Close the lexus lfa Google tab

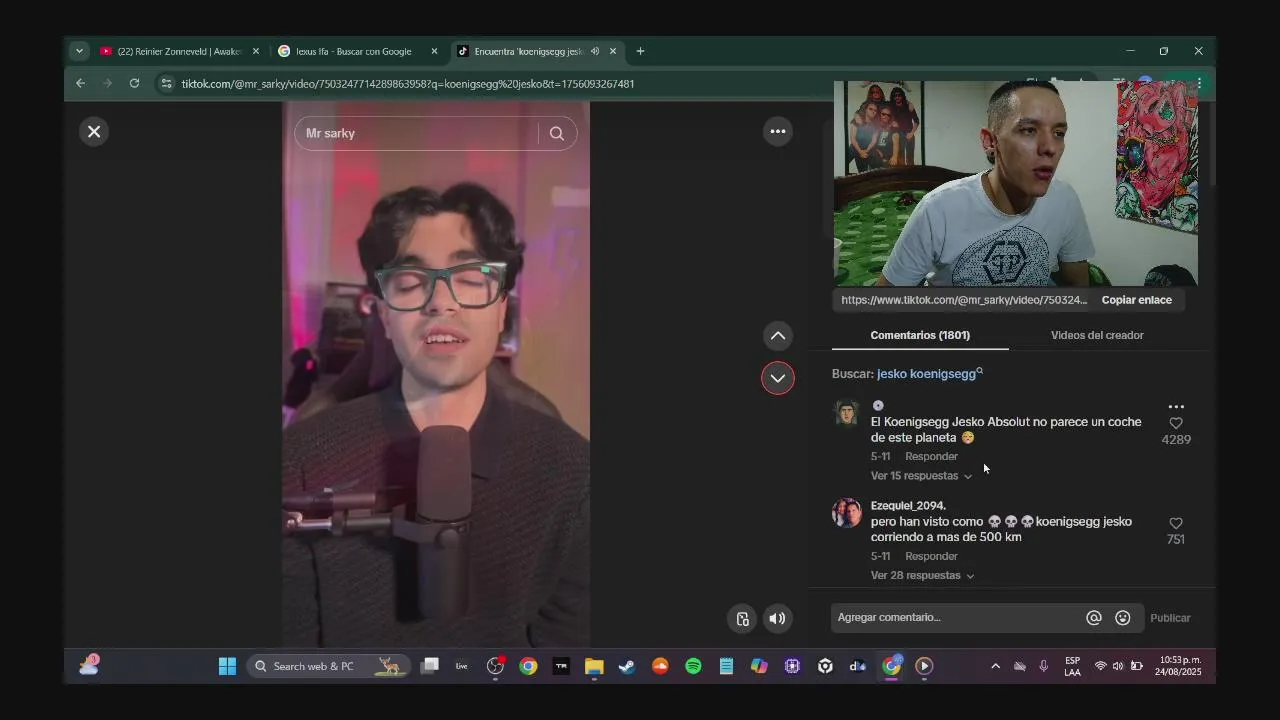click(x=434, y=51)
